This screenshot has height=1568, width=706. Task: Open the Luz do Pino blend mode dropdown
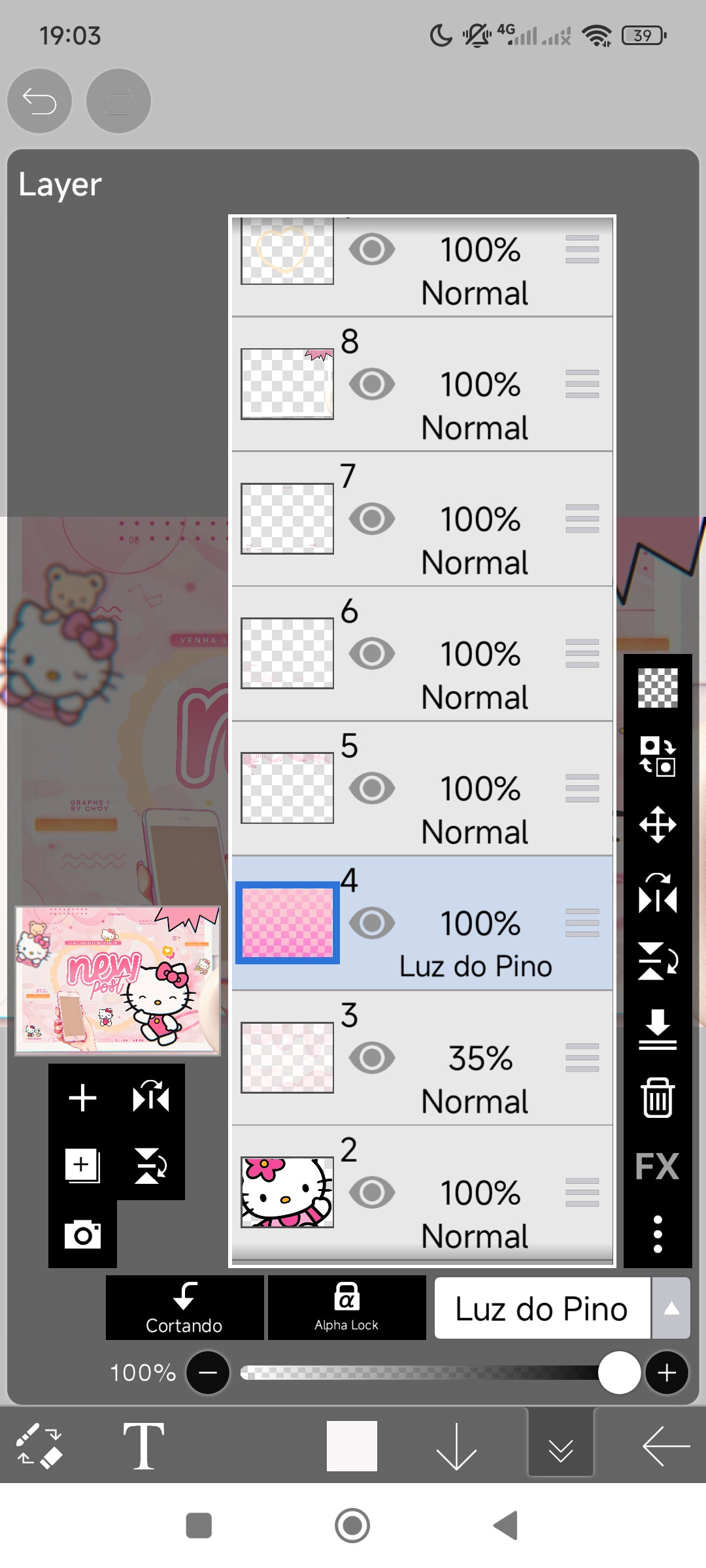tap(542, 1309)
